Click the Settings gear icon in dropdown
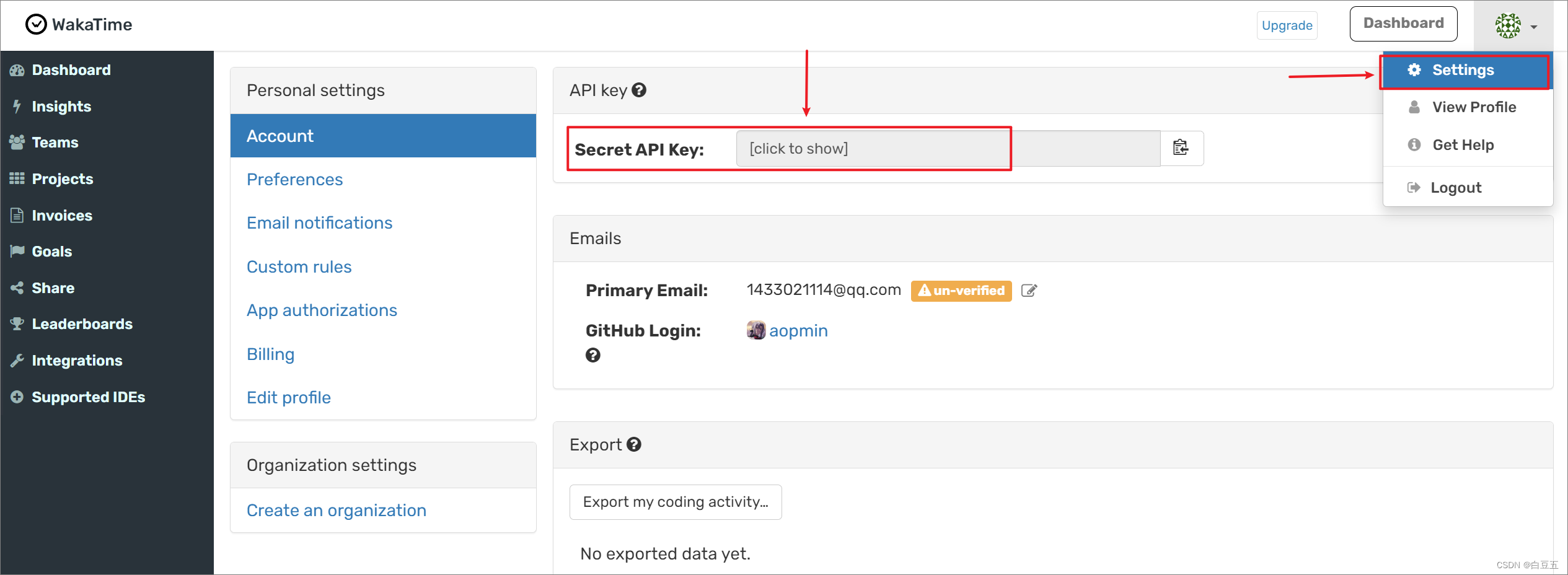Screen dimensions: 1568x575 coord(1414,70)
